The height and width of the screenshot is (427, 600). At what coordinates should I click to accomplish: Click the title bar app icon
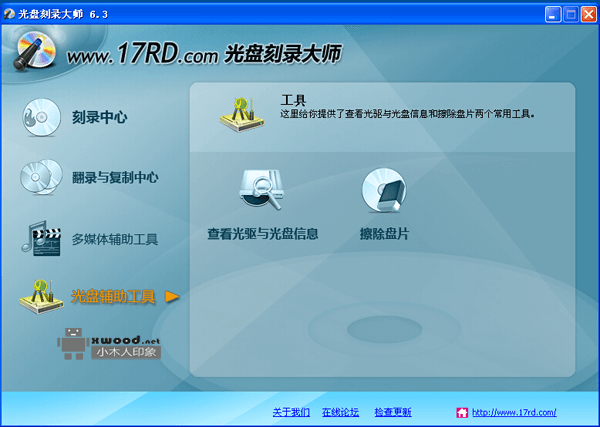point(9,14)
